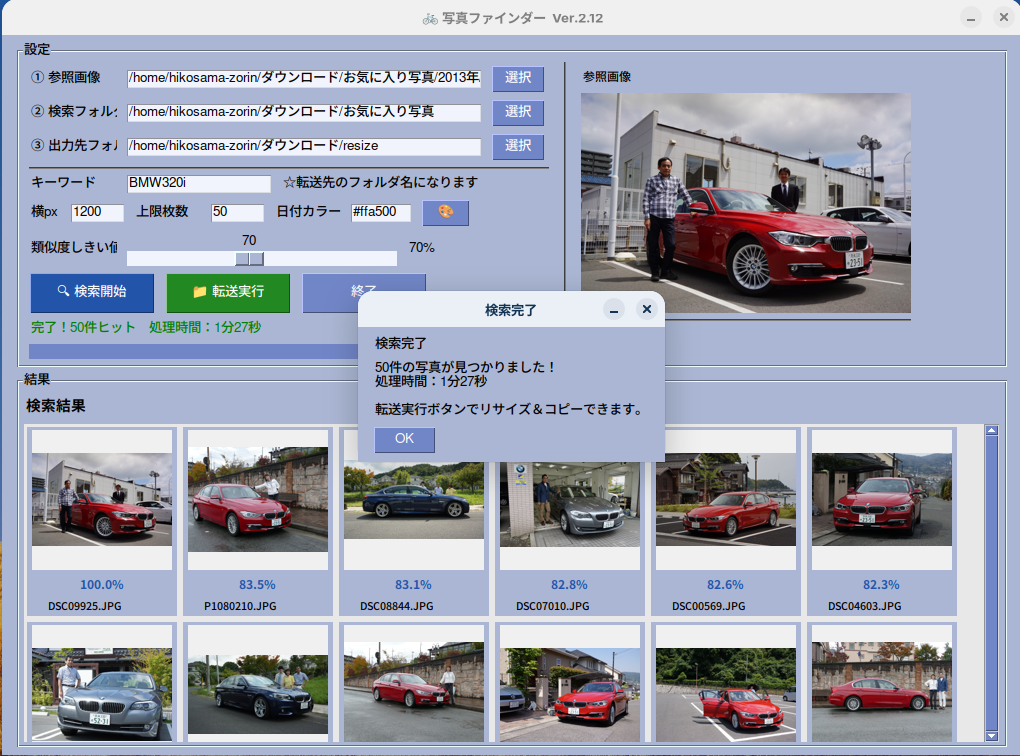1020x756 pixels.
Task: Click 選択 button for search folder
Action: 517,112
